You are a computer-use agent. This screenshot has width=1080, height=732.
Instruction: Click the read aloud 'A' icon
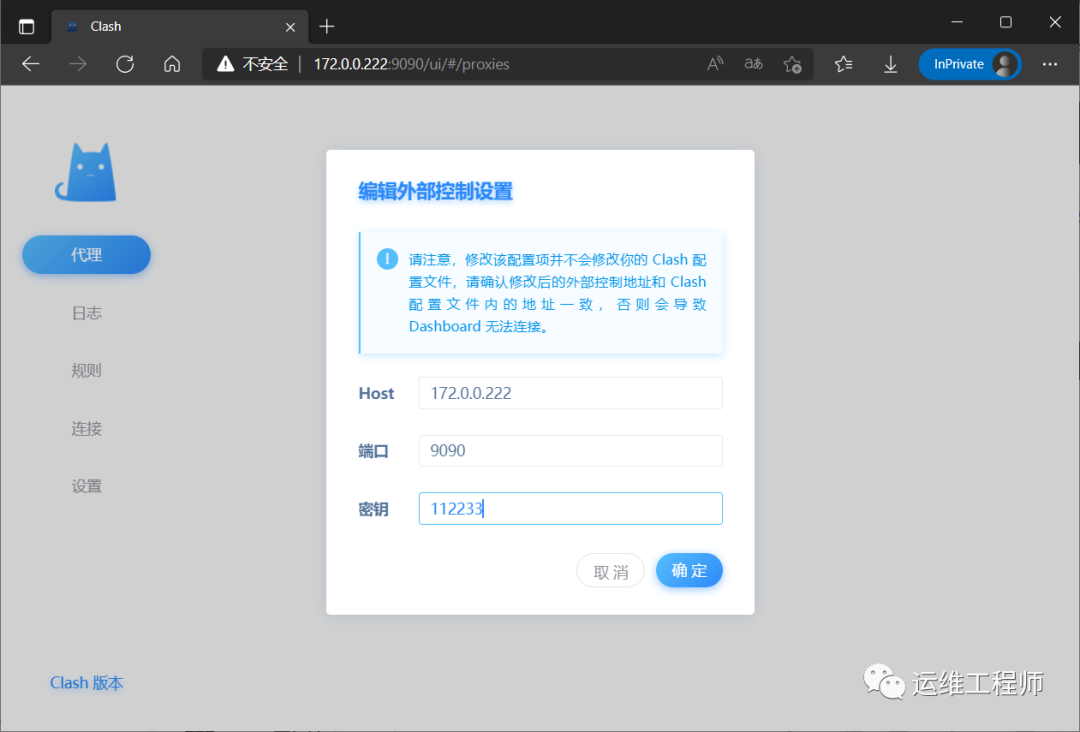pyautogui.click(x=714, y=63)
